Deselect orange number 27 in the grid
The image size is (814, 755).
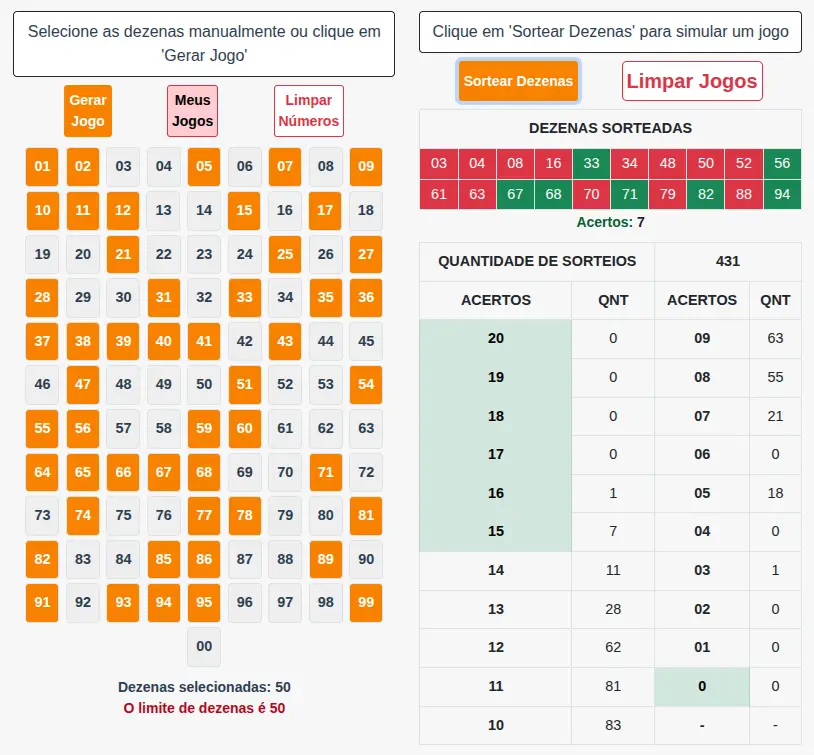click(366, 254)
